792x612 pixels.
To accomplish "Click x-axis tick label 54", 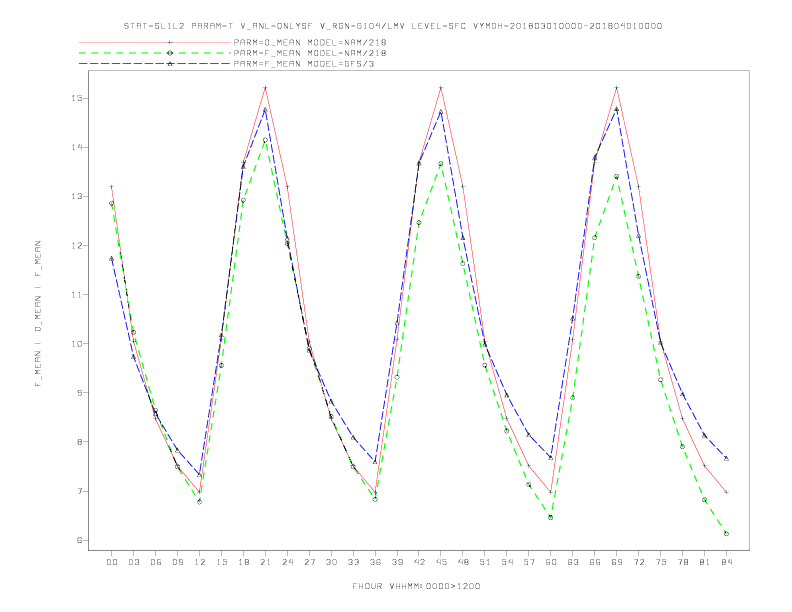I will click(507, 562).
